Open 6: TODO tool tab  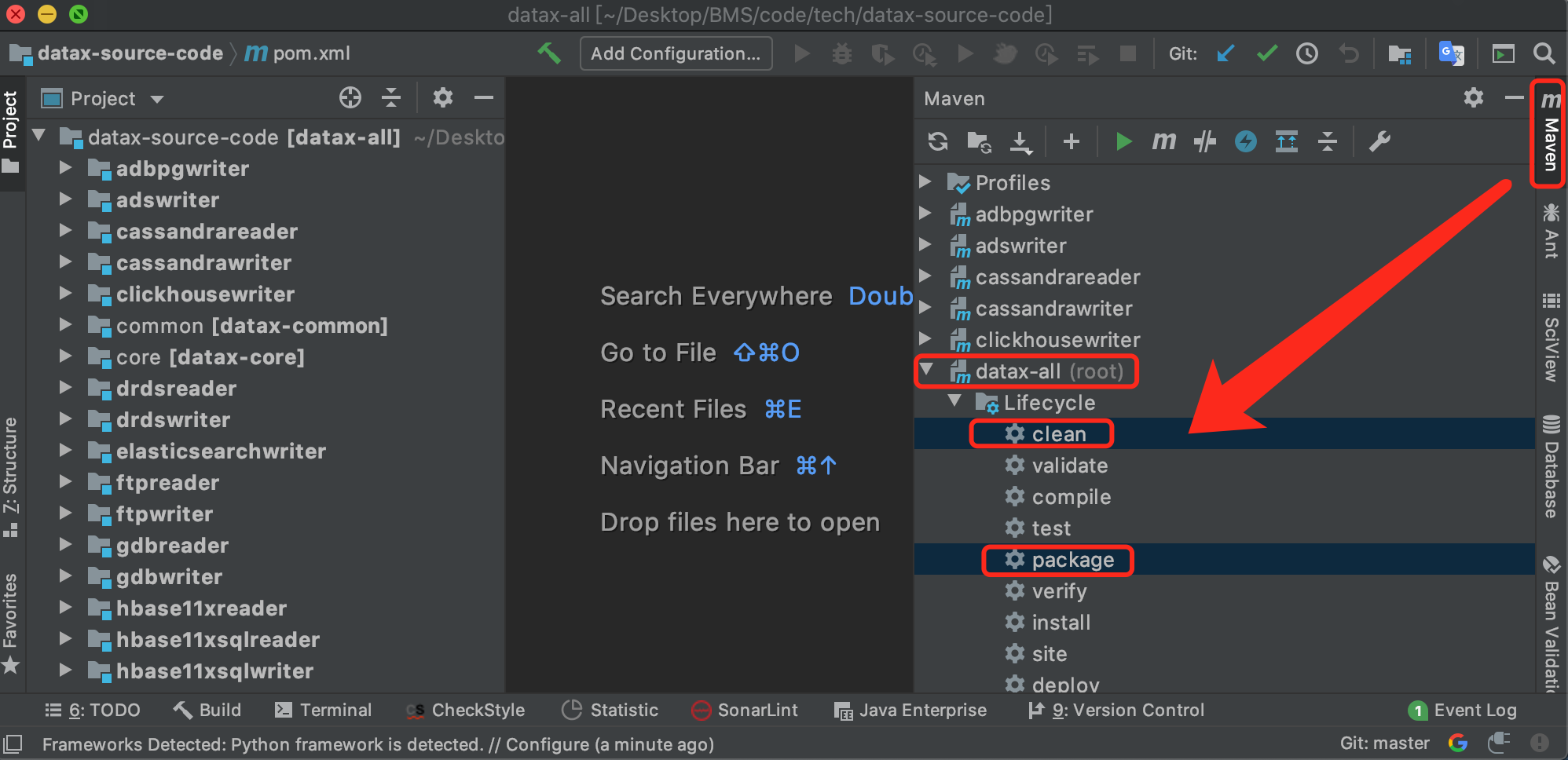pos(93,710)
